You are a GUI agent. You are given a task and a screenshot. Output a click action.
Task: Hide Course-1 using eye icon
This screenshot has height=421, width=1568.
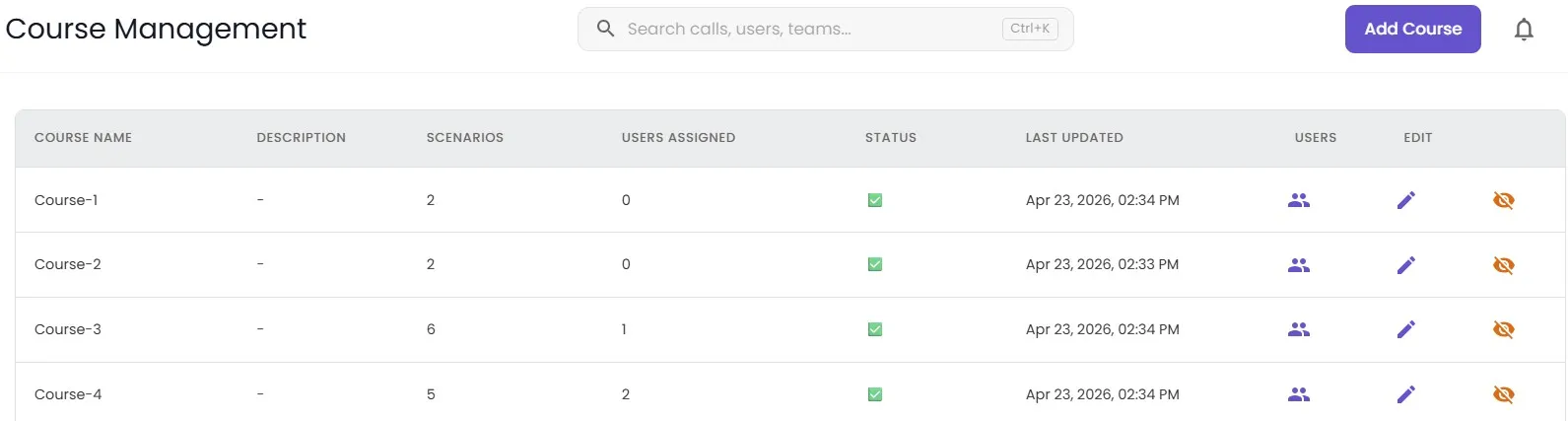(1503, 200)
